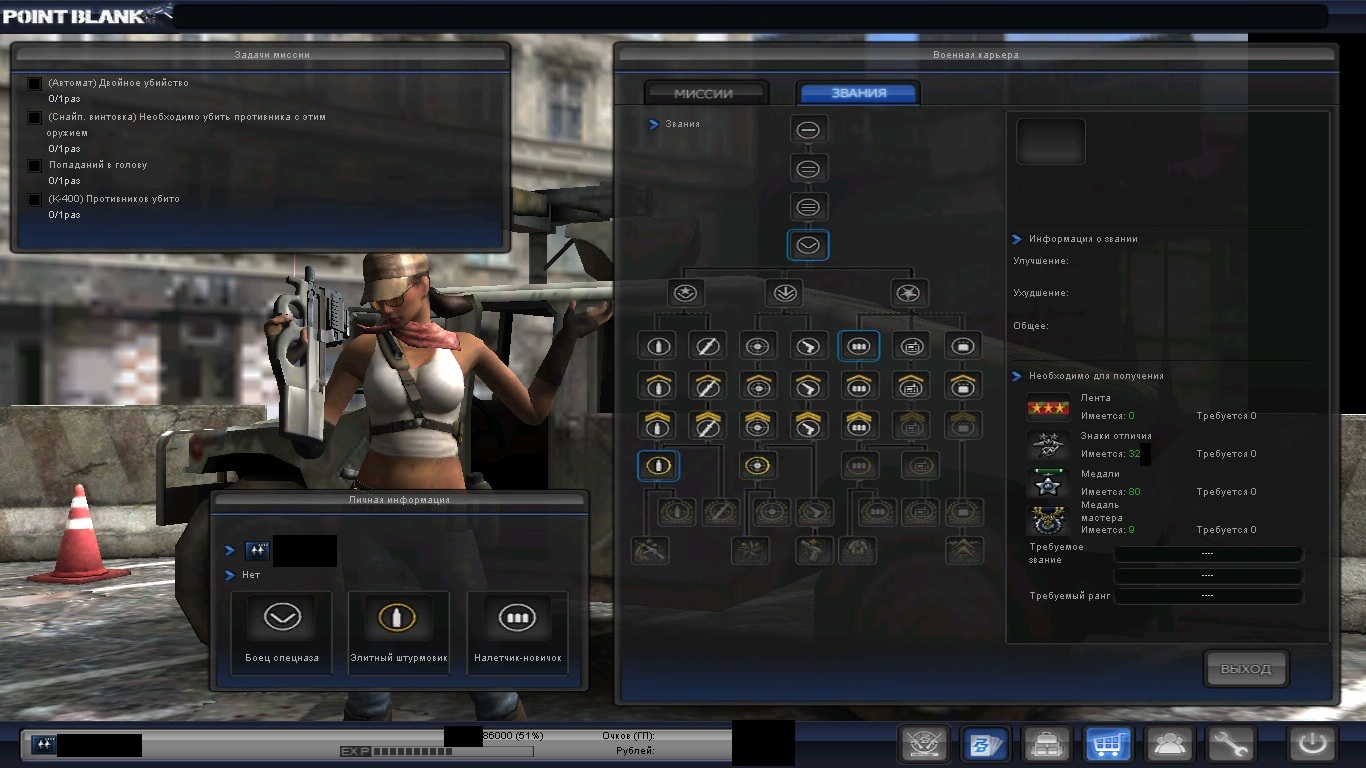Screen dimensions: 1366x768
Task: Click the "Имеется: 80" value
Action: click(x=1110, y=492)
